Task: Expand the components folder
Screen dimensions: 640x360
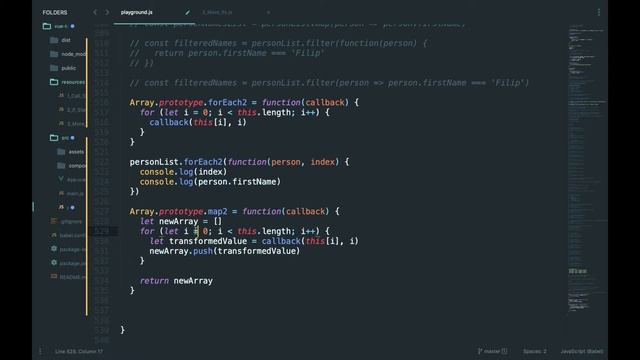Action: tap(72, 165)
